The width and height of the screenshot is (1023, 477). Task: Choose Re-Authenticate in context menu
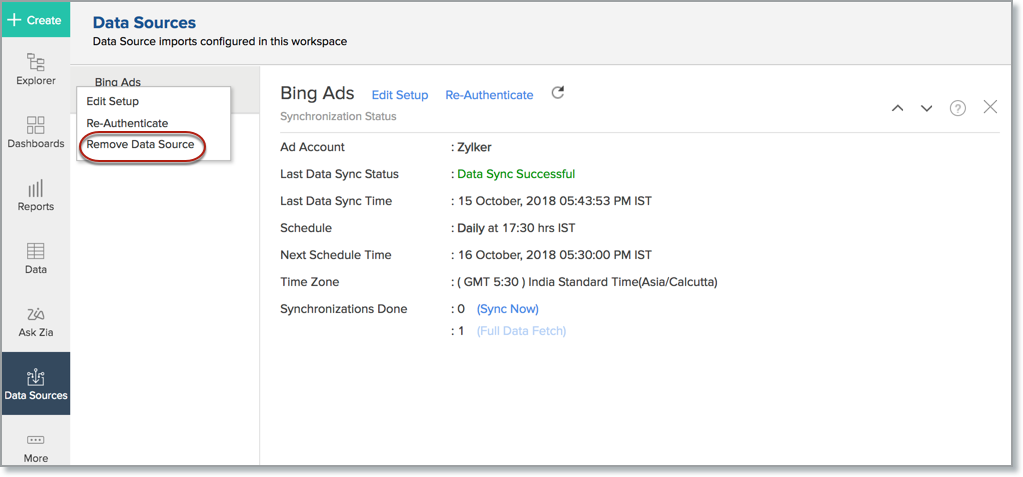coord(127,123)
